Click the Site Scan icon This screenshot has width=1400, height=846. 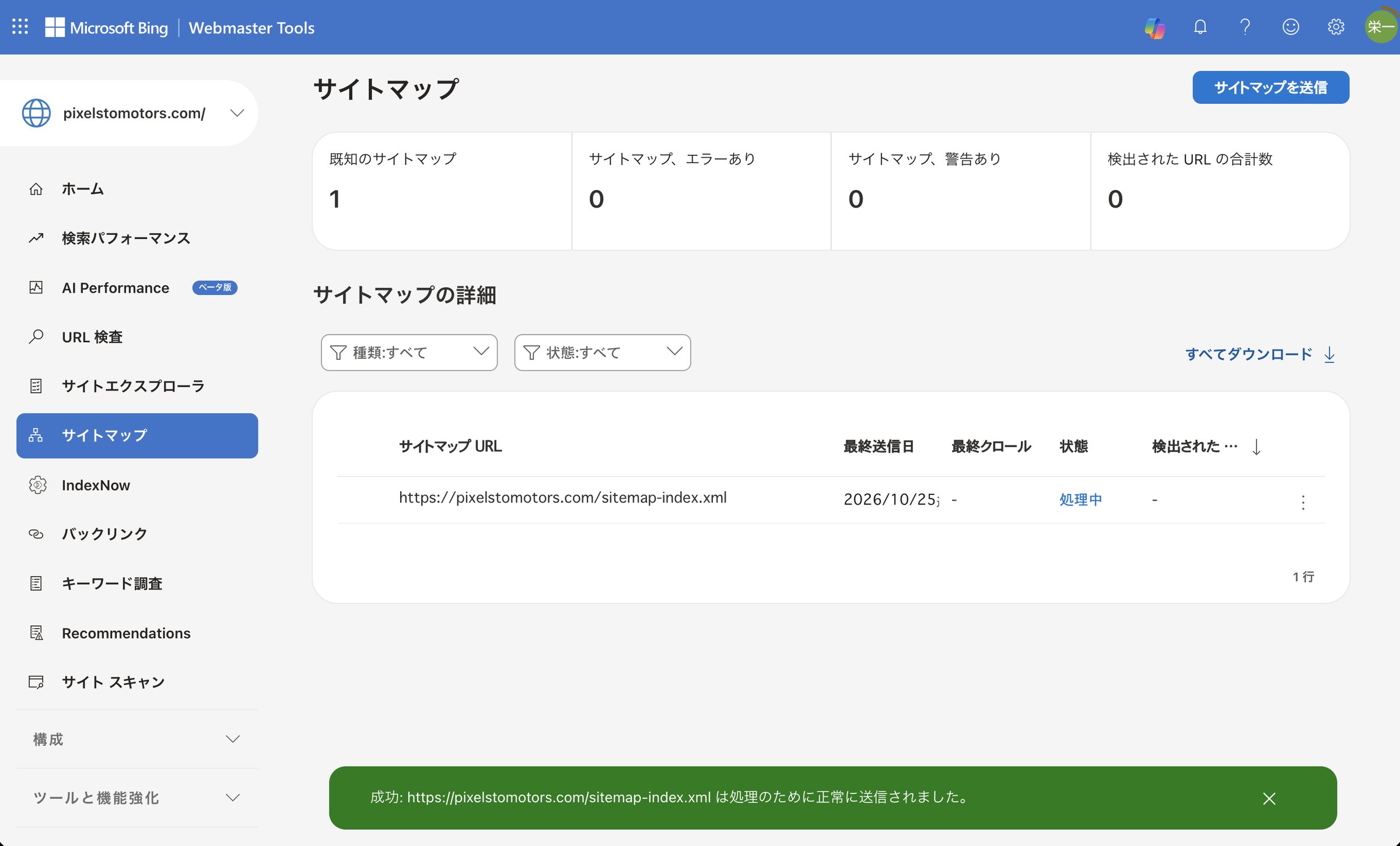tap(36, 682)
